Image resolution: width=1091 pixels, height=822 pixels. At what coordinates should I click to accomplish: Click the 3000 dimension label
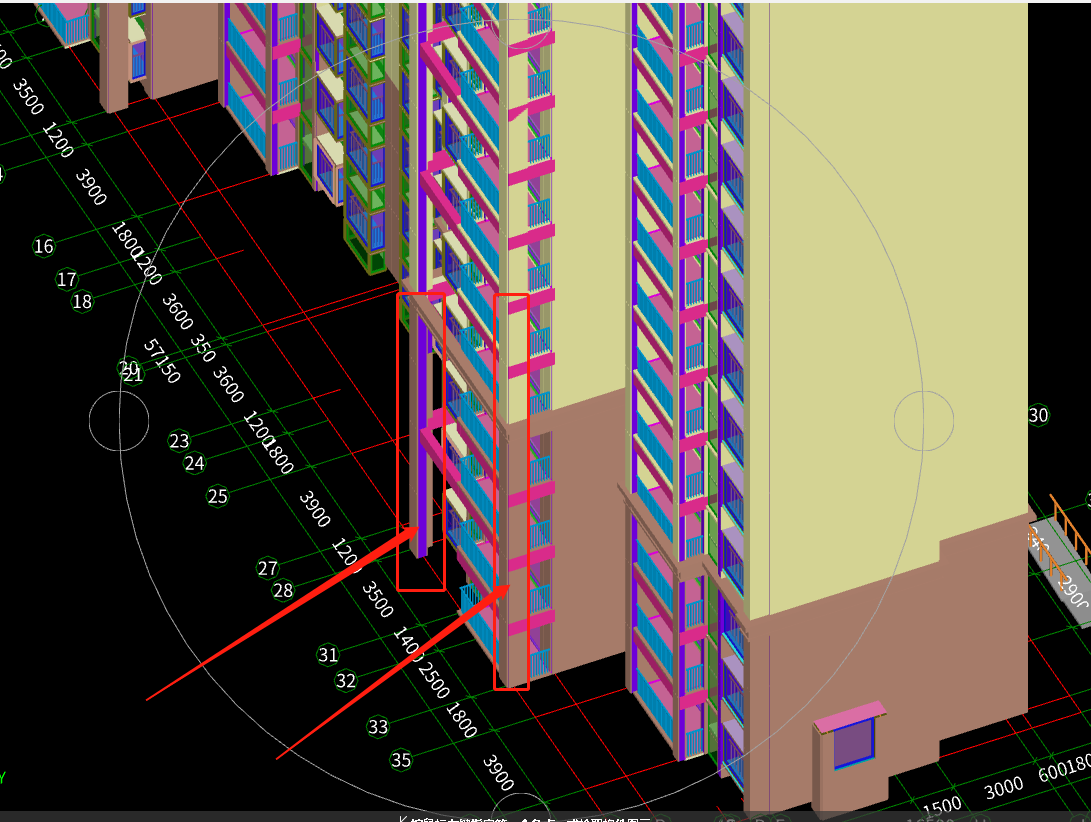pos(1003,789)
